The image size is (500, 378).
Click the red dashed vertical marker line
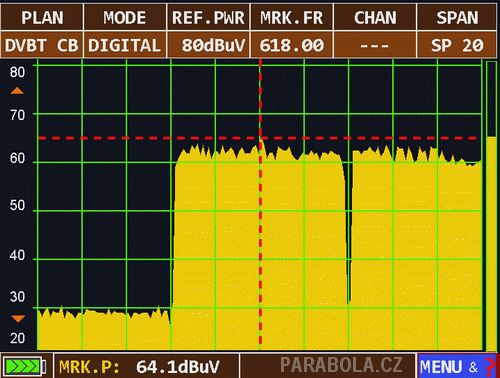[260, 203]
